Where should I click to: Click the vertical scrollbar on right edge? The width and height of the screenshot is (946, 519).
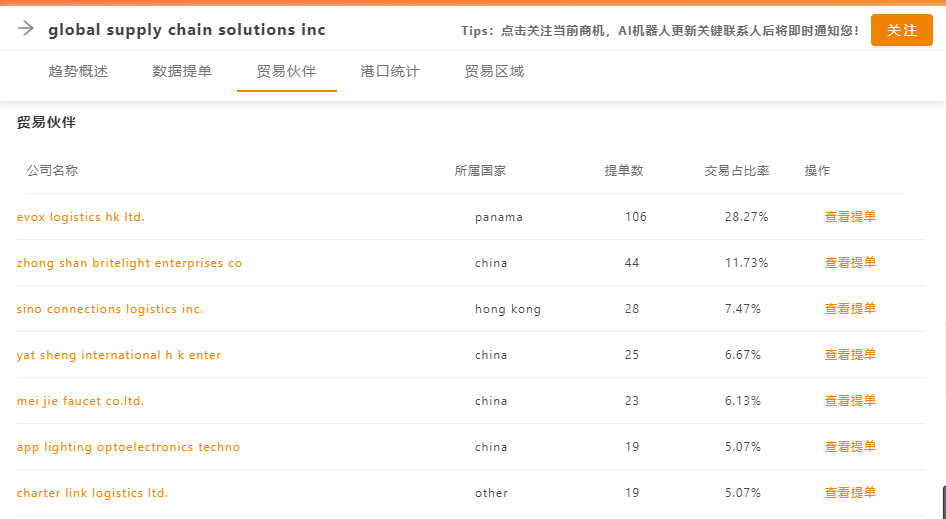click(944, 358)
